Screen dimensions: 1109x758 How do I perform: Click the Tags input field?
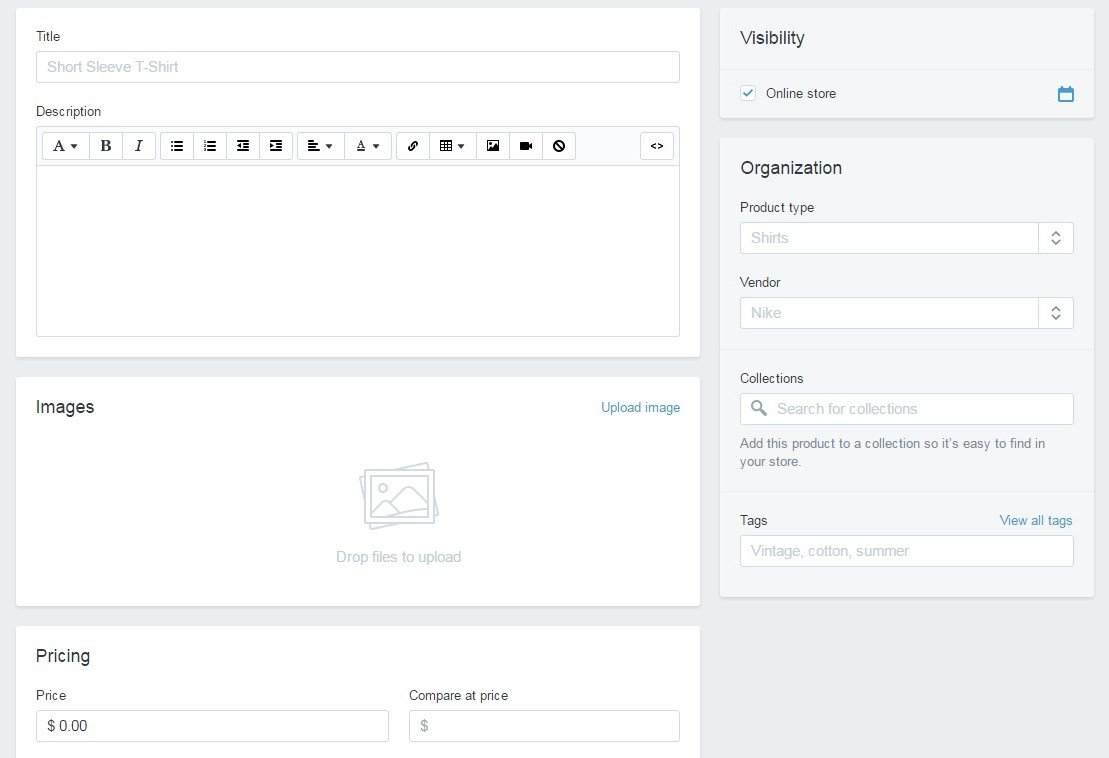(x=907, y=552)
